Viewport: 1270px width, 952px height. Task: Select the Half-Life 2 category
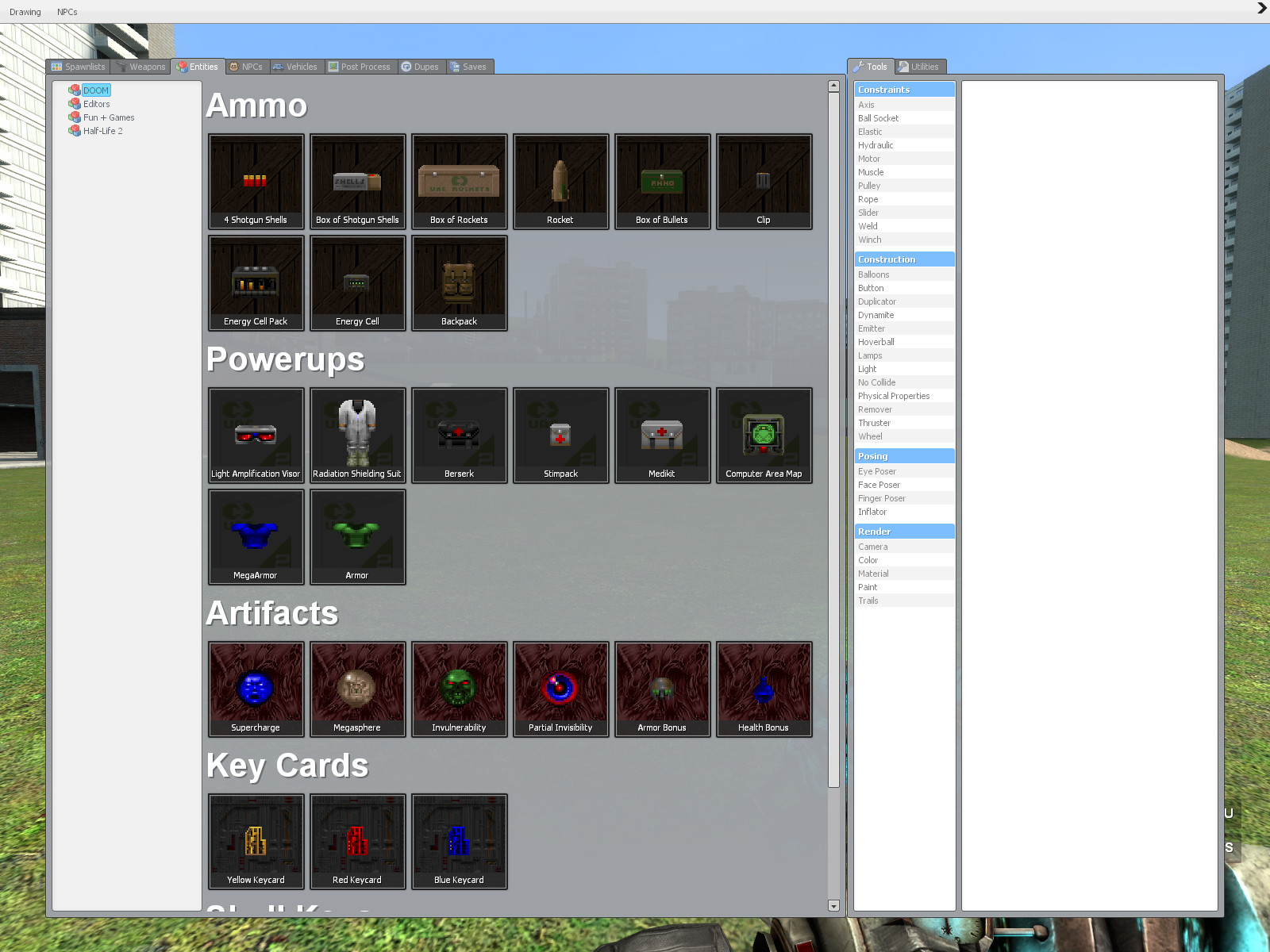(x=102, y=131)
